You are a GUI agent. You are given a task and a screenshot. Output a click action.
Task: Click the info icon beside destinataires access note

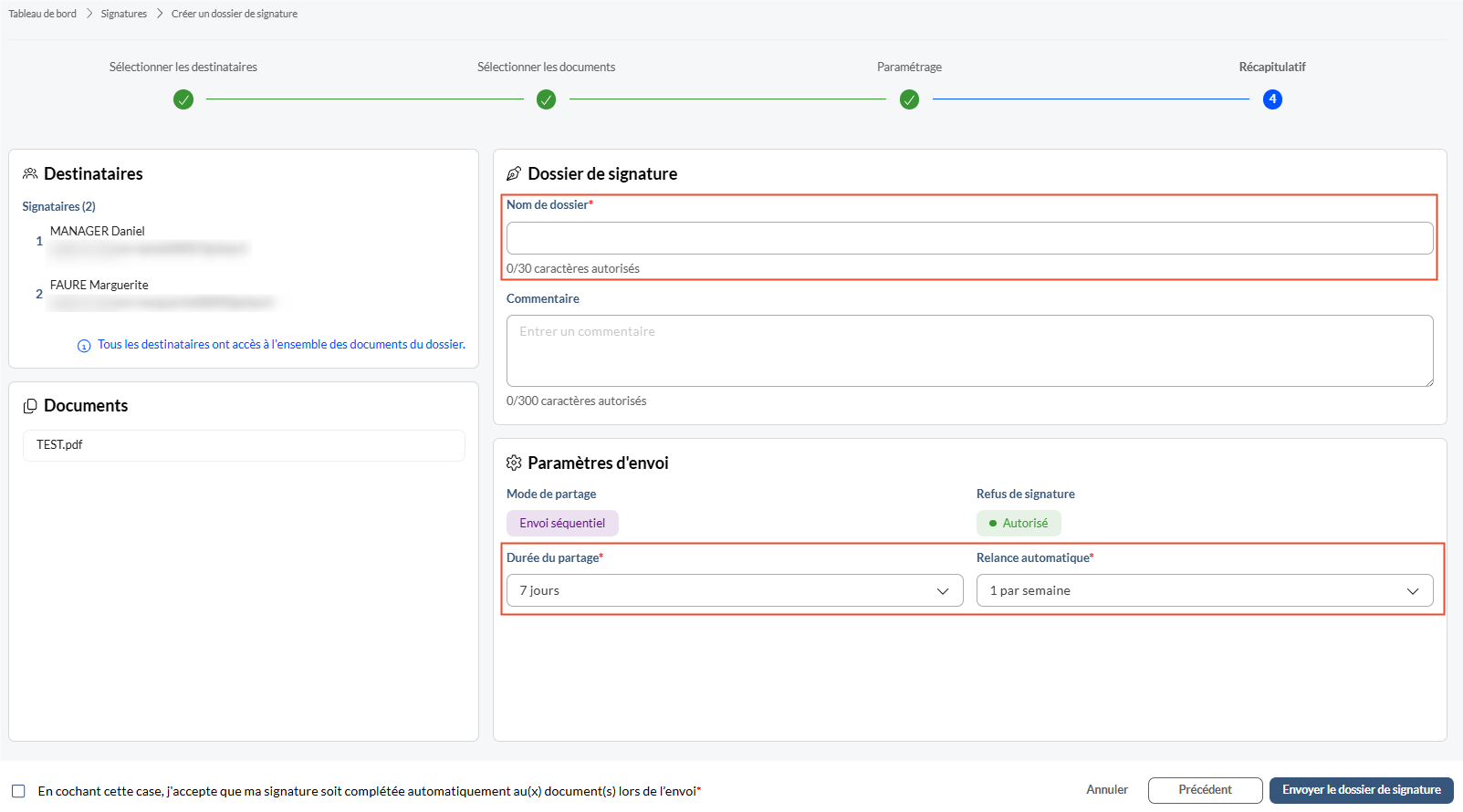[84, 346]
